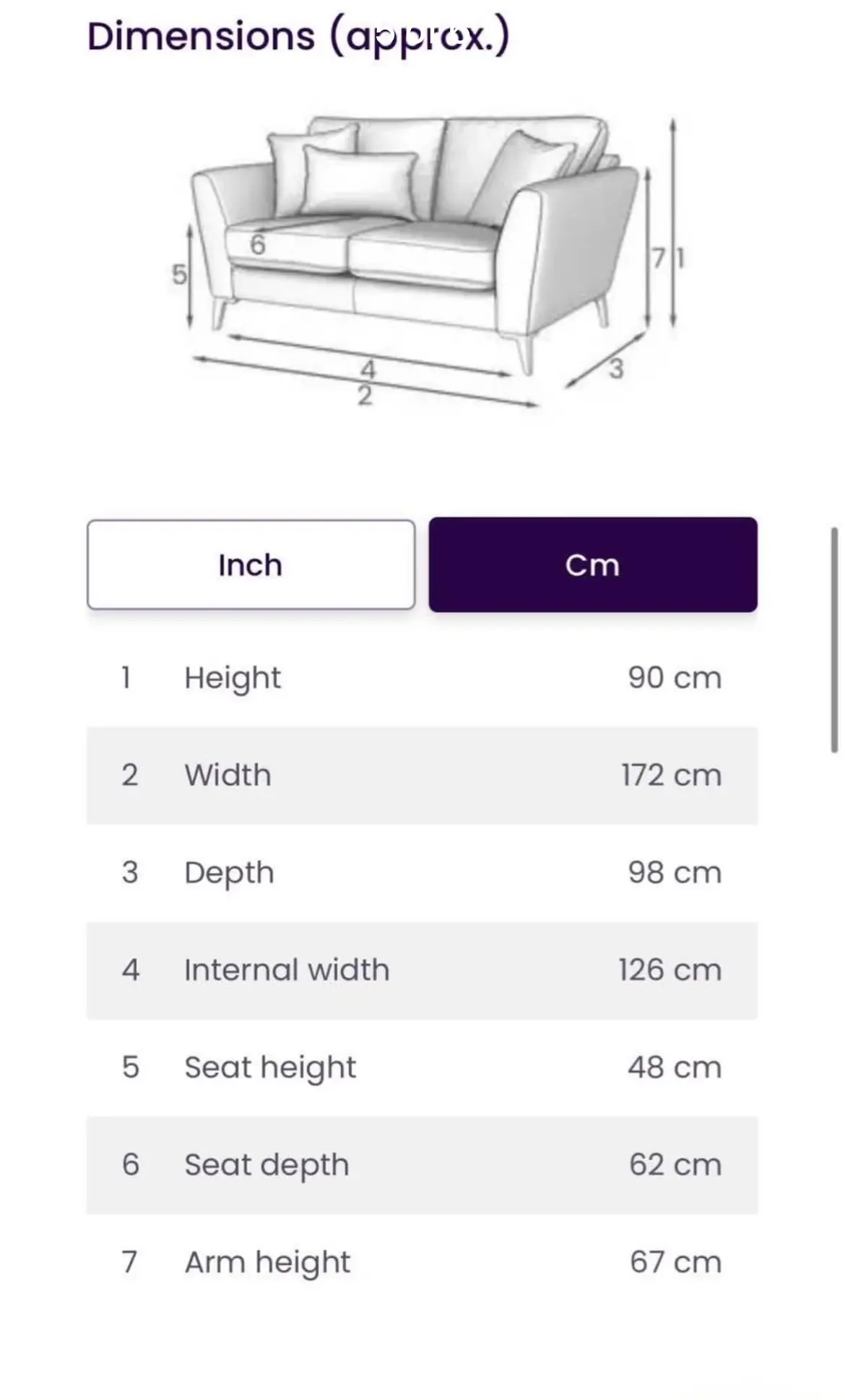This screenshot has width=845, height=1400.
Task: Select the Cm unit button
Action: coord(592,565)
